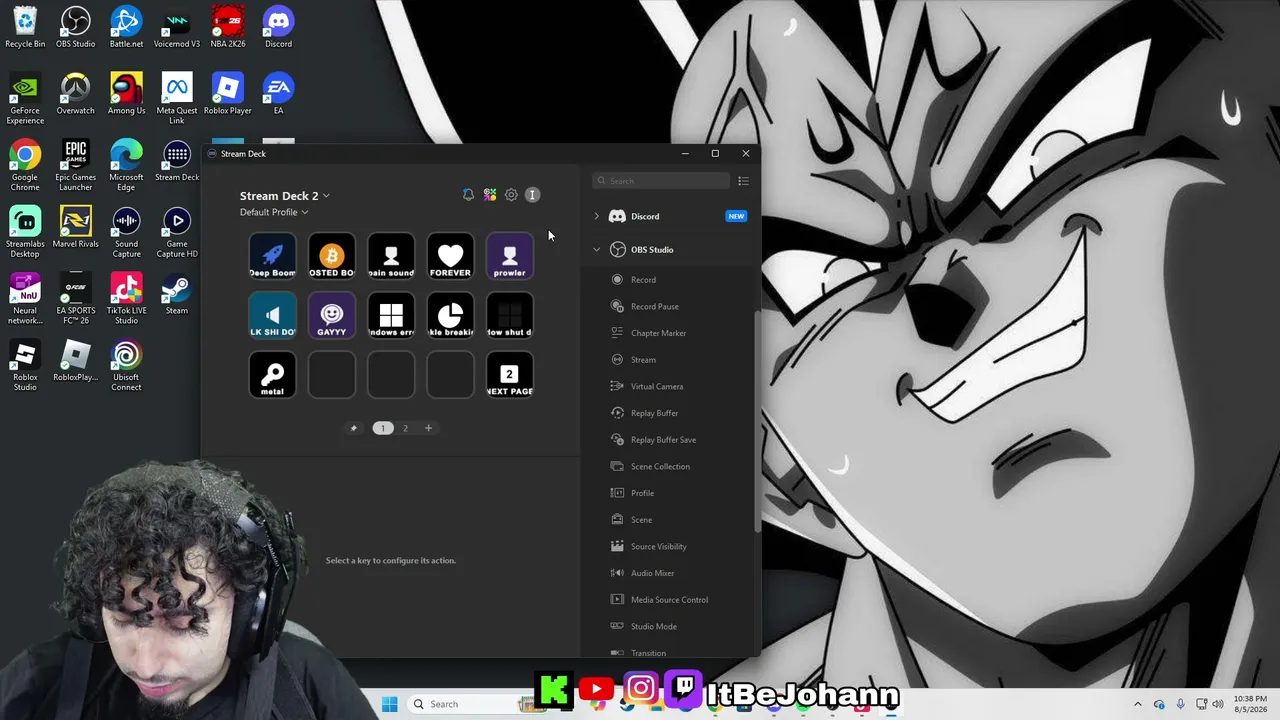
Task: Select the Stream Deck desktop shortcut
Action: pos(177,161)
